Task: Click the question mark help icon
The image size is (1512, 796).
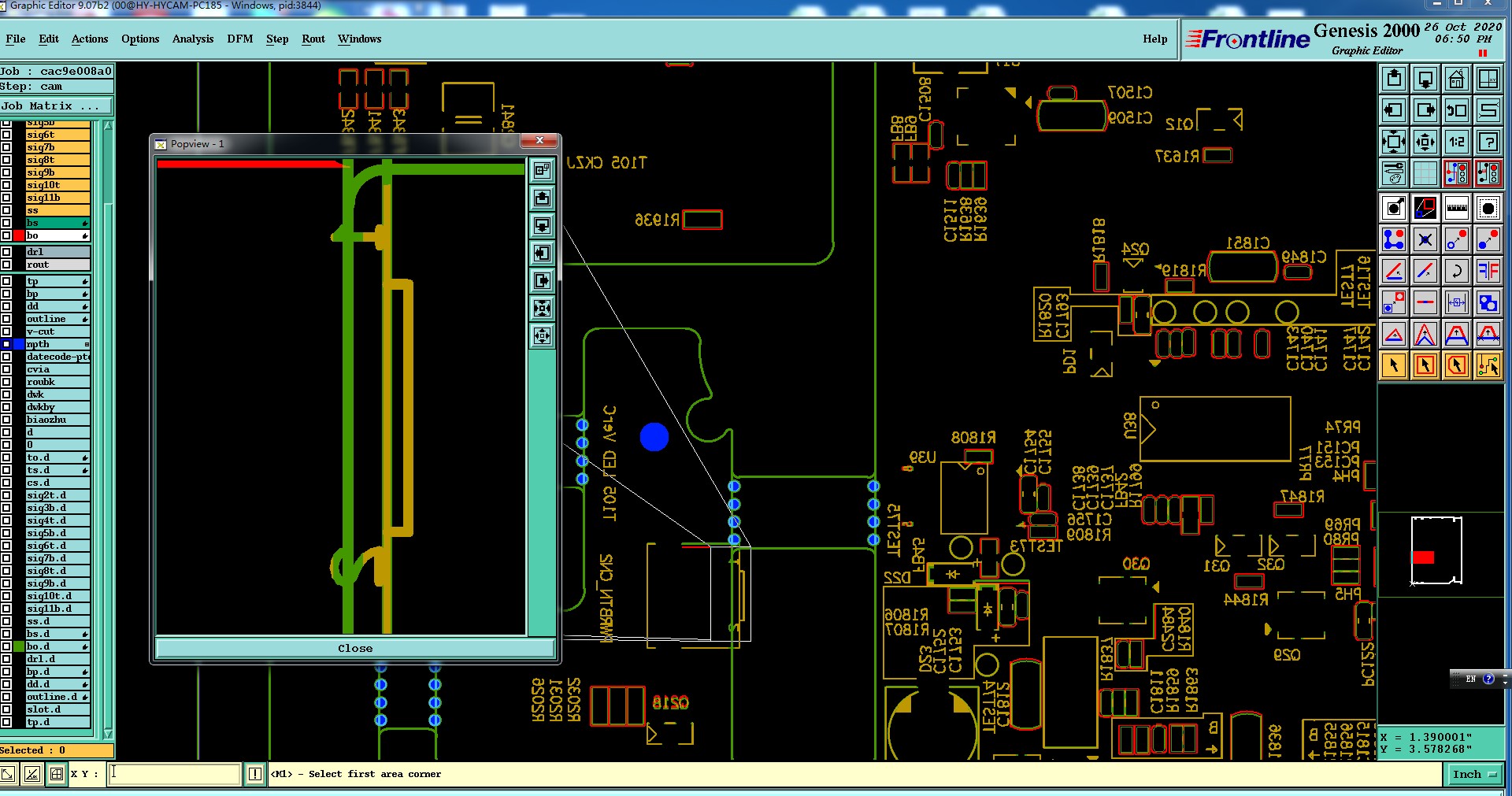Action: (x=1488, y=142)
